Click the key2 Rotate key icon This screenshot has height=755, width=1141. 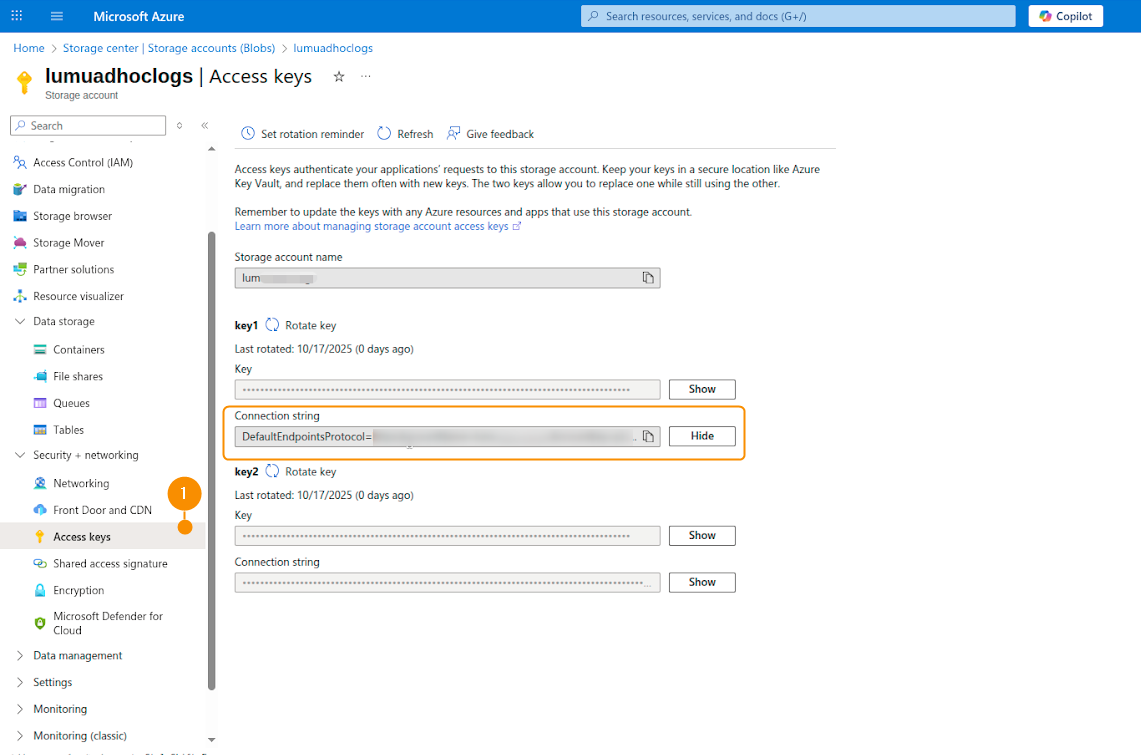coord(272,471)
